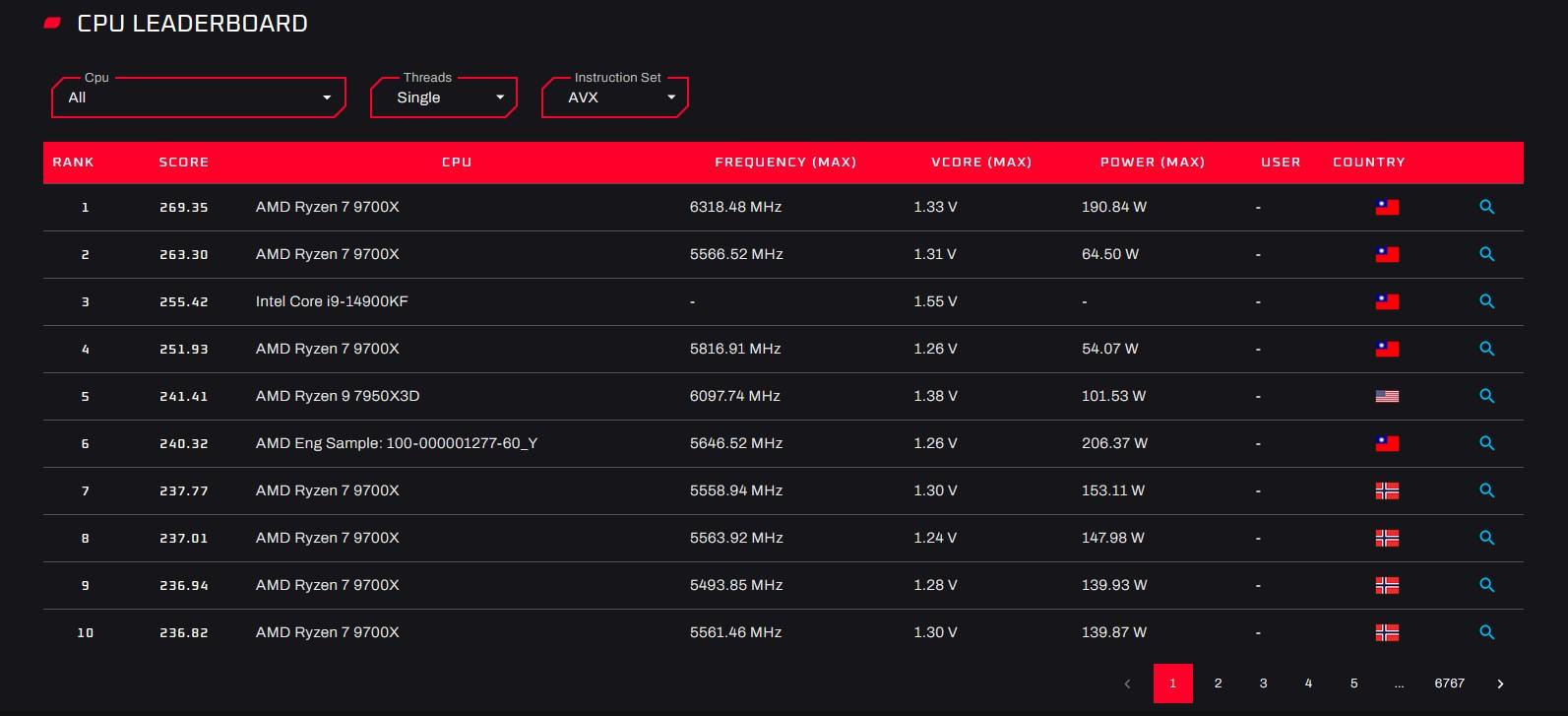Select page 5 in pagination

coord(1353,683)
